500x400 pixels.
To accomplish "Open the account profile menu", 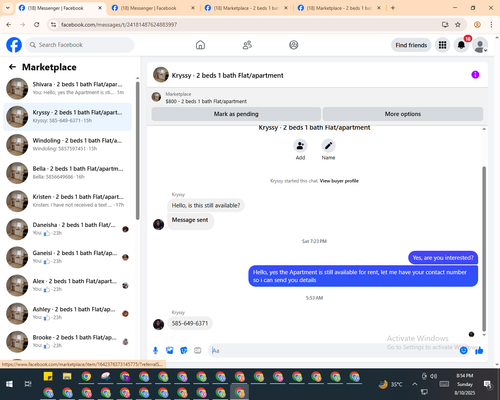I will click(480, 45).
